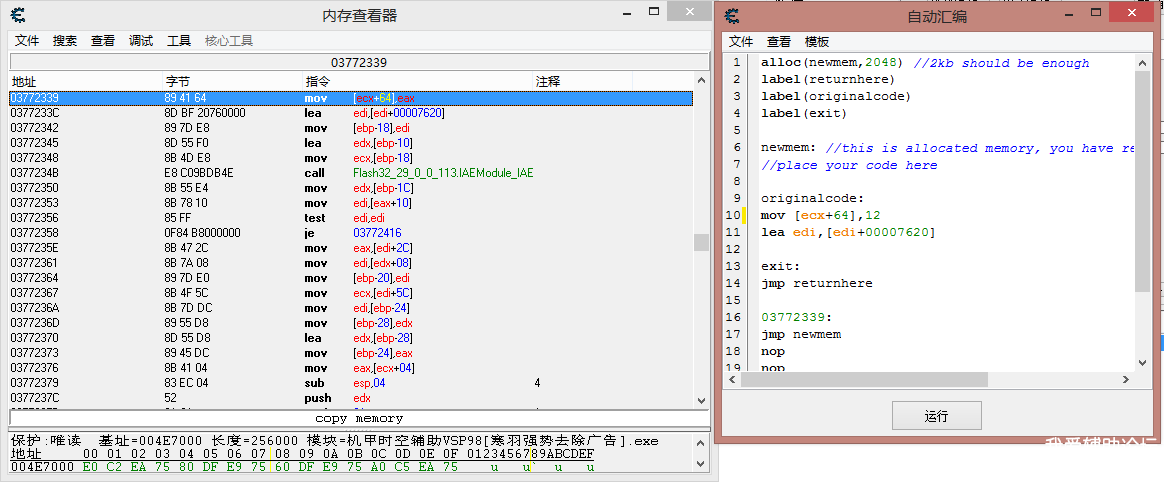Open 文件 menu in Auto Assemble window
This screenshot has height=482, width=1164.
tap(741, 42)
